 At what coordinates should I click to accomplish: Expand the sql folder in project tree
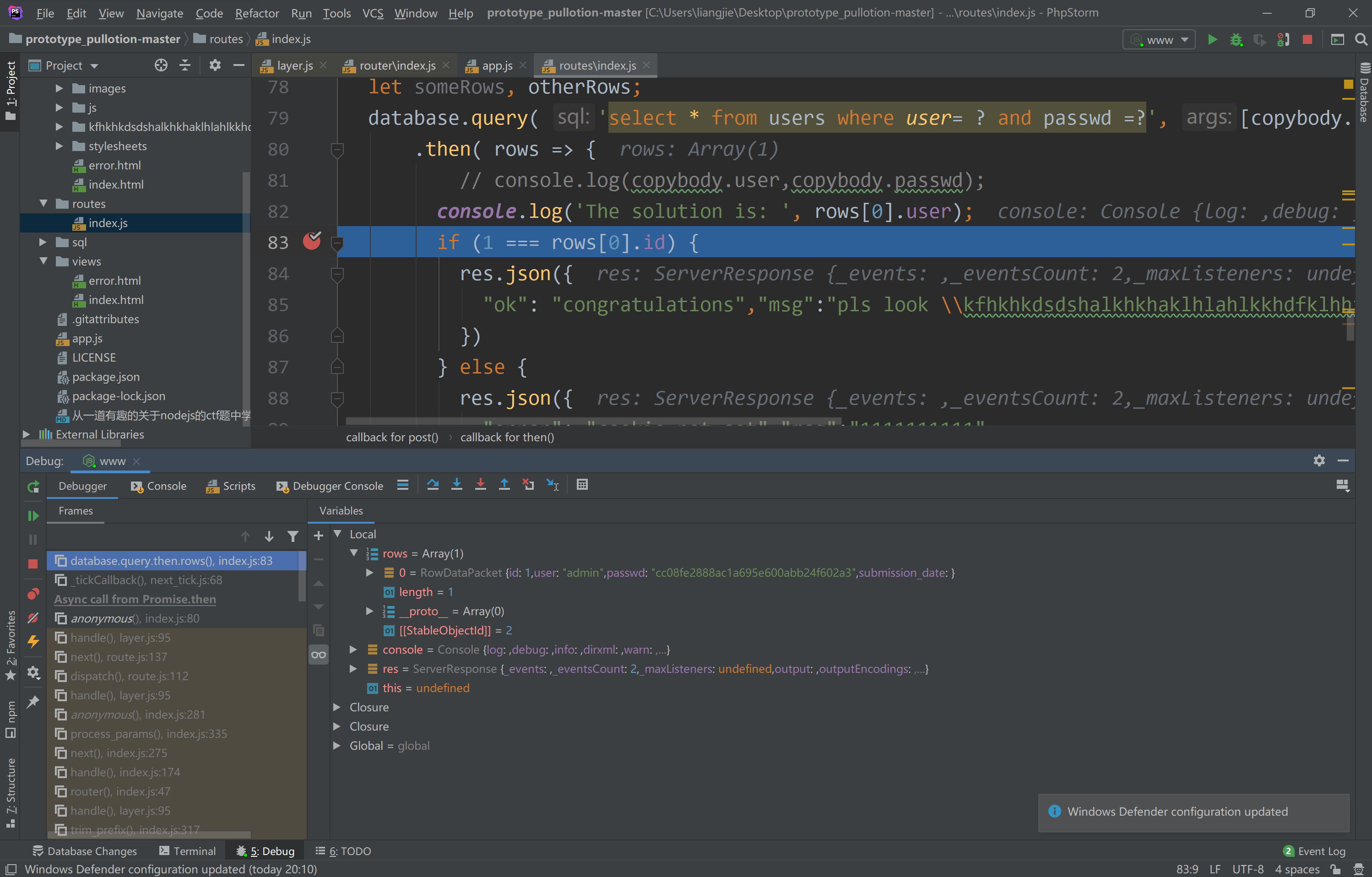point(43,242)
